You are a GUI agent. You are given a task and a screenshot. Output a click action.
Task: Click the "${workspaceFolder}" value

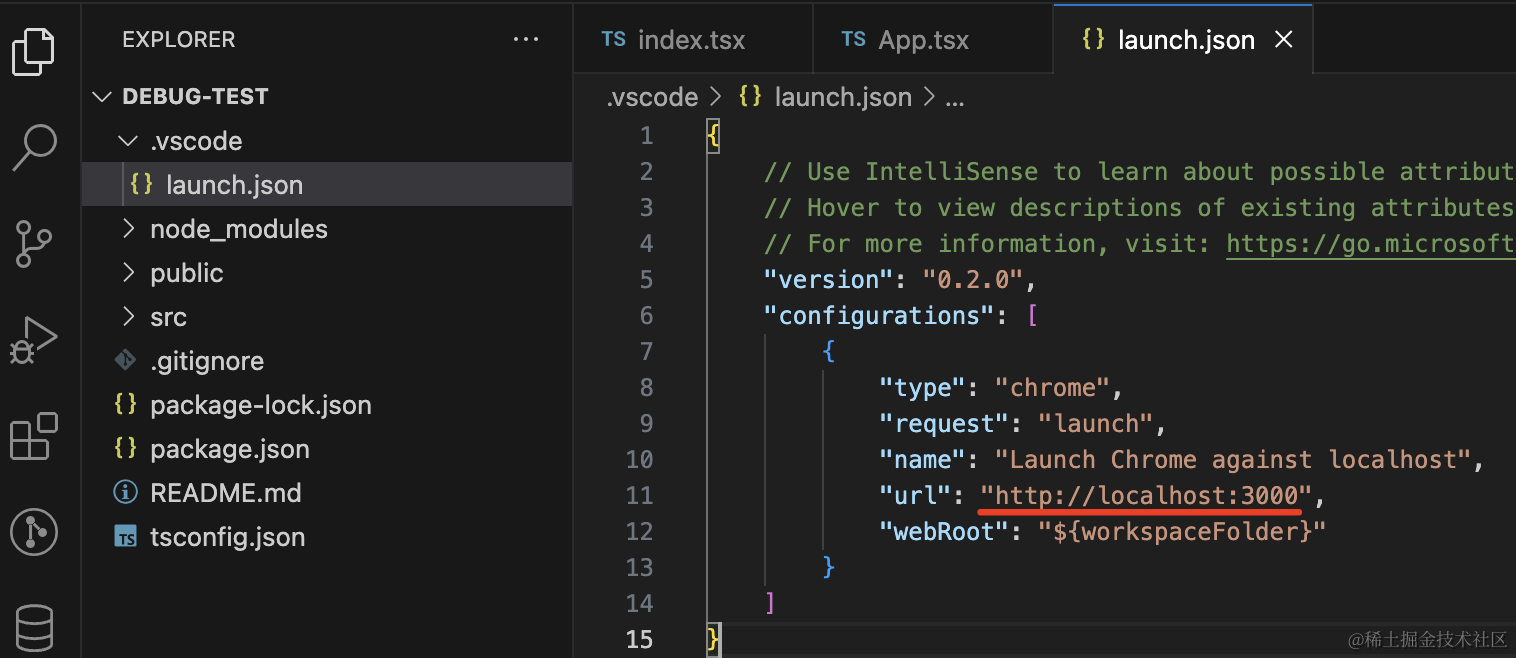tap(1182, 531)
